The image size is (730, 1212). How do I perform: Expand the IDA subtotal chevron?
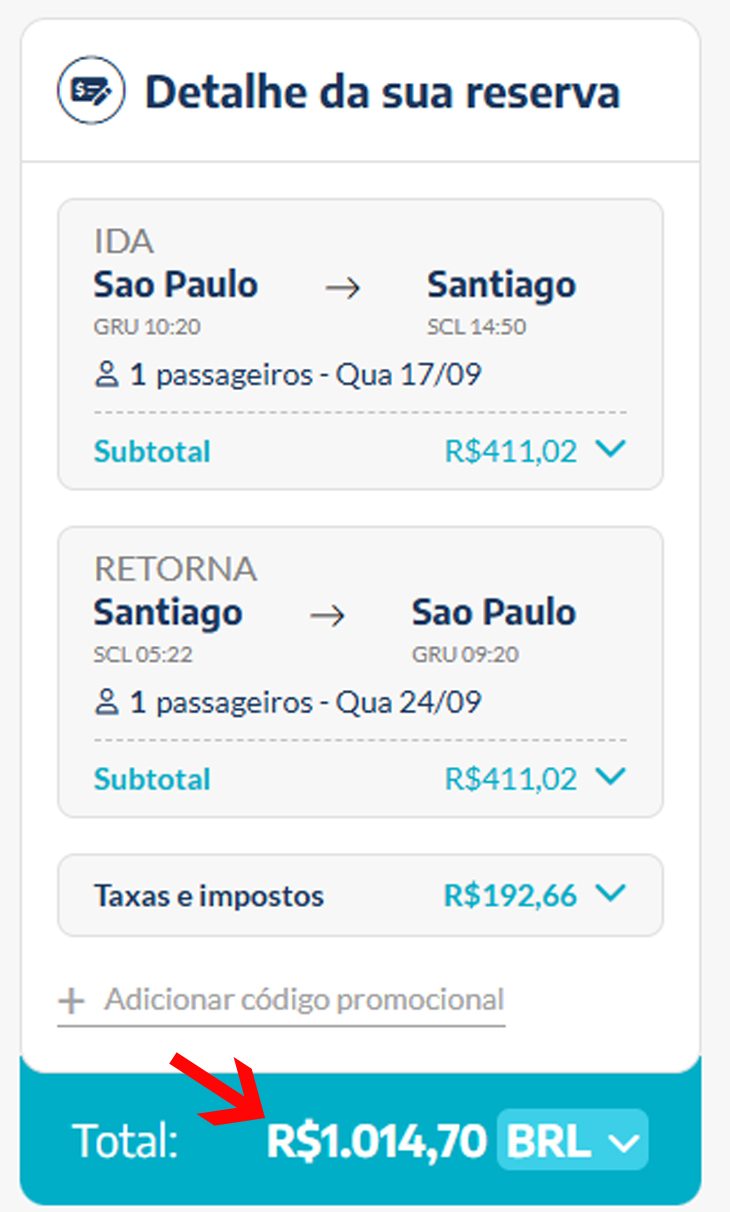coord(610,450)
